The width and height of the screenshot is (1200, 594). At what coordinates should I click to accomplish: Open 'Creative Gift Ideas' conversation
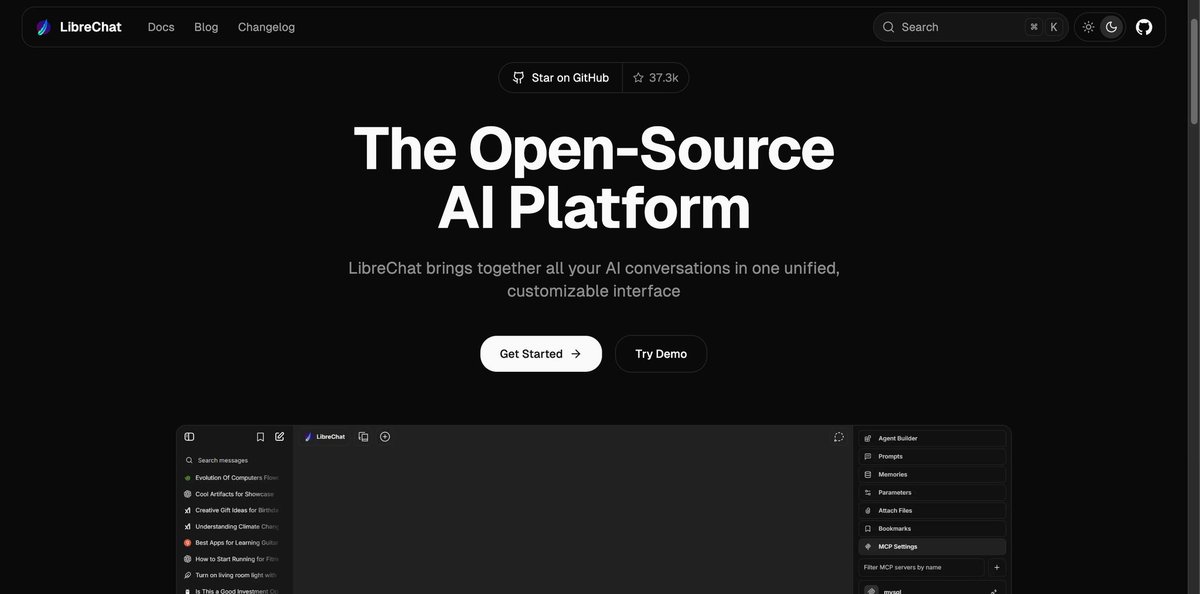(231, 510)
